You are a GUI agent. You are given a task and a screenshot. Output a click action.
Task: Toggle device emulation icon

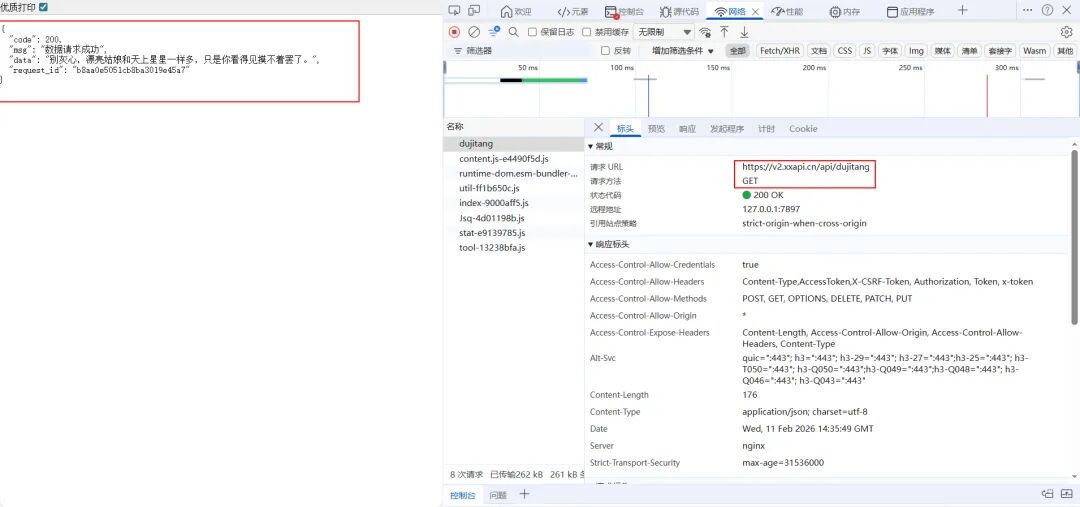point(474,10)
